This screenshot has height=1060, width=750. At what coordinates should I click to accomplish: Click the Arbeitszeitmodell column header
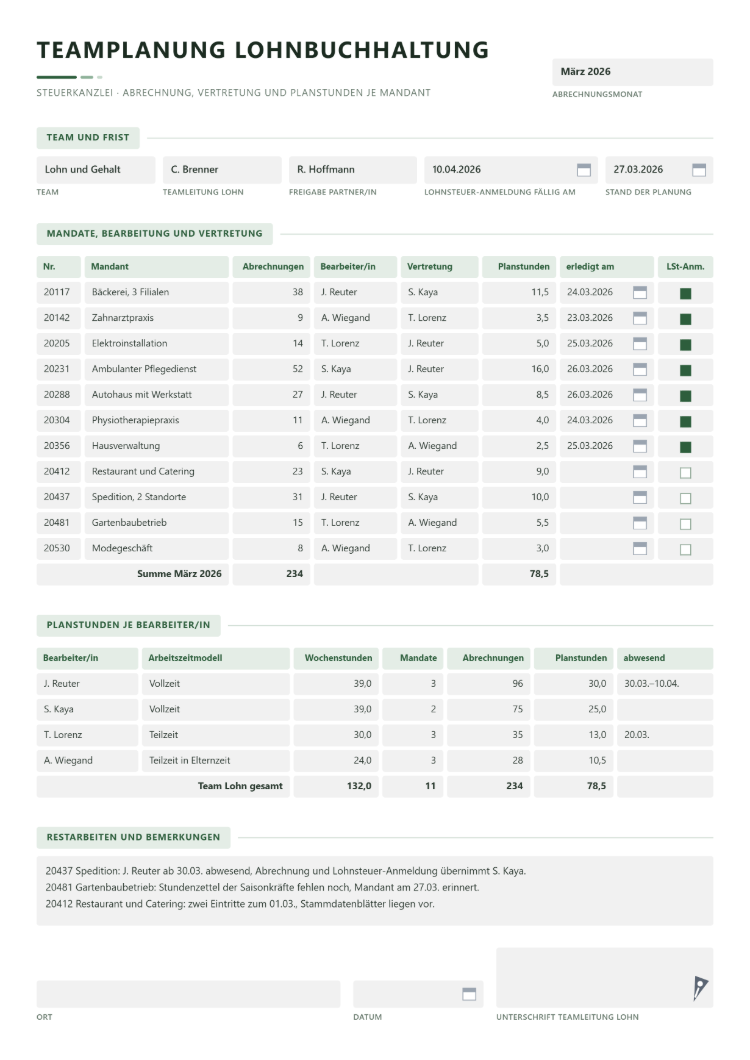(216, 658)
